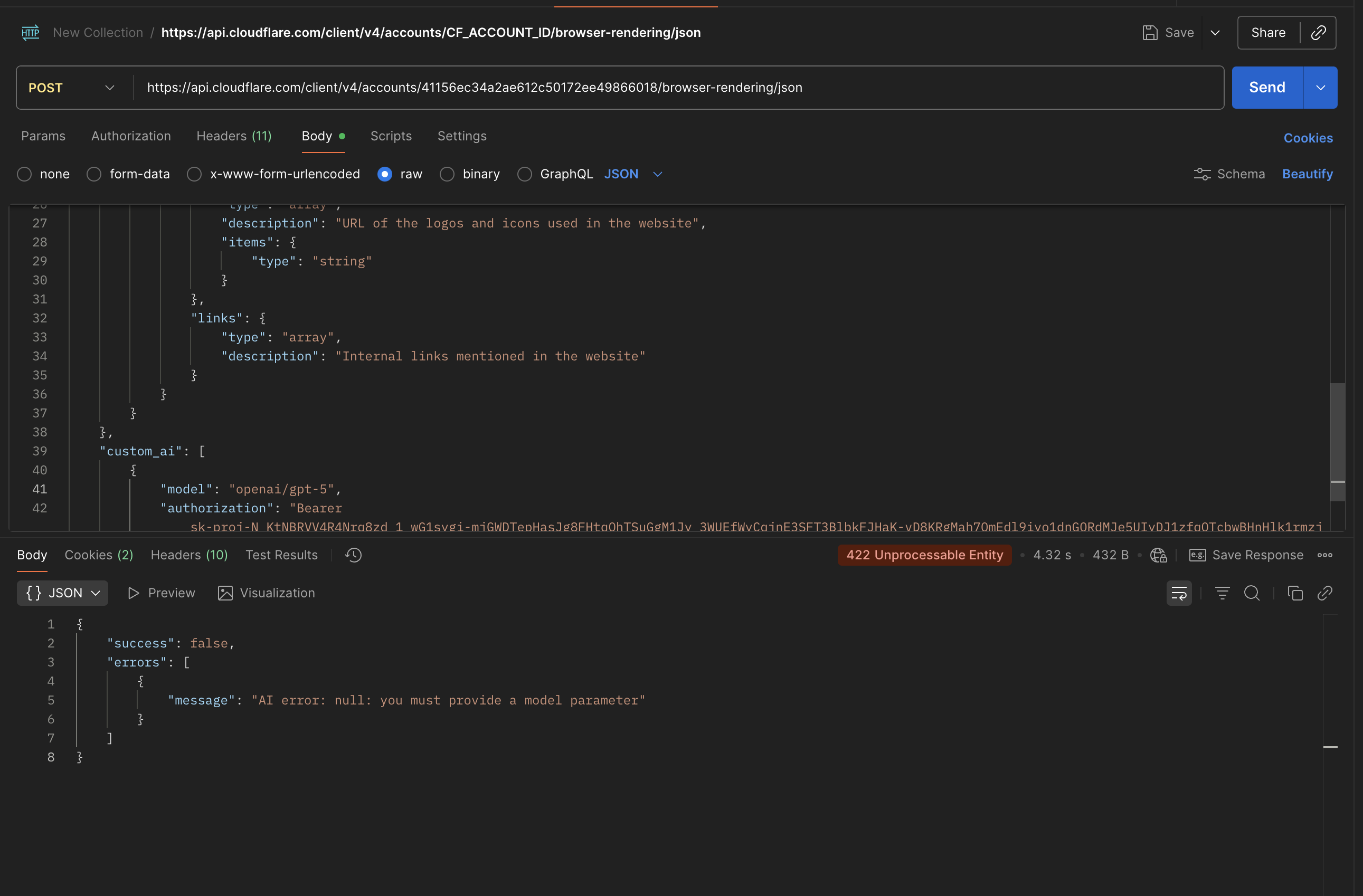Choose the GraphQL body type
1363x896 pixels.
pyautogui.click(x=524, y=174)
